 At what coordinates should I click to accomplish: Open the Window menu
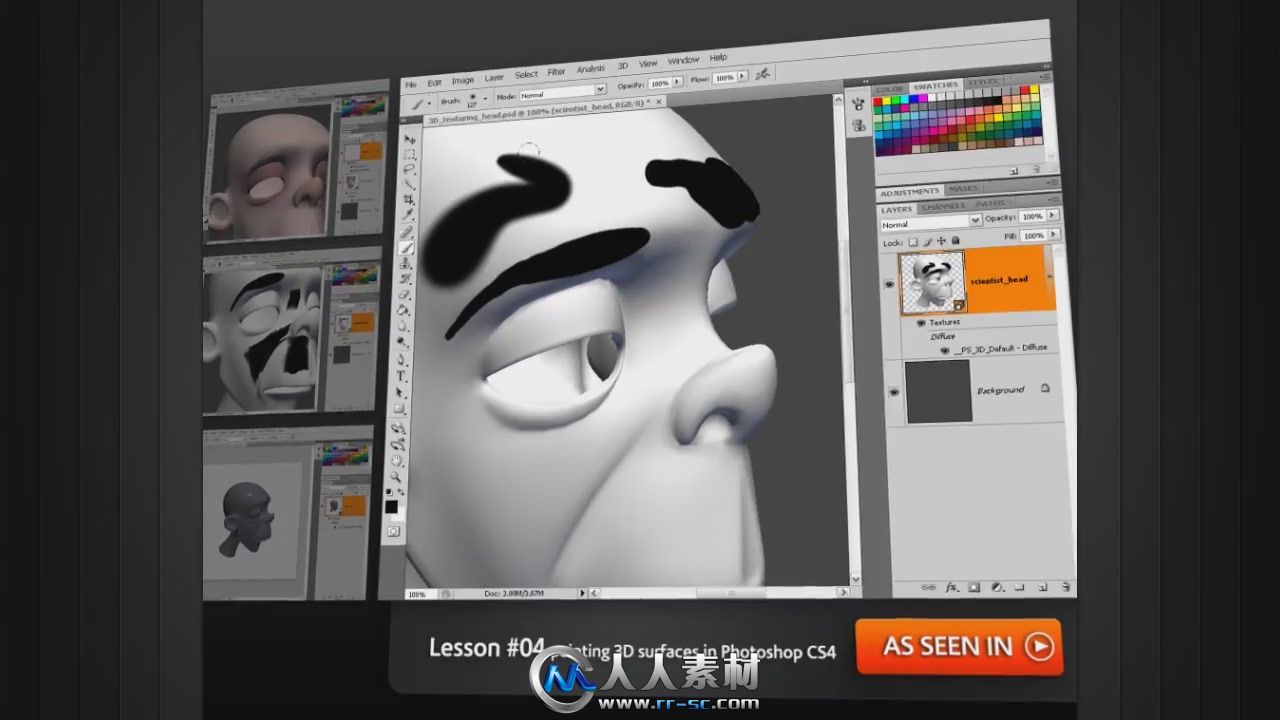(683, 60)
